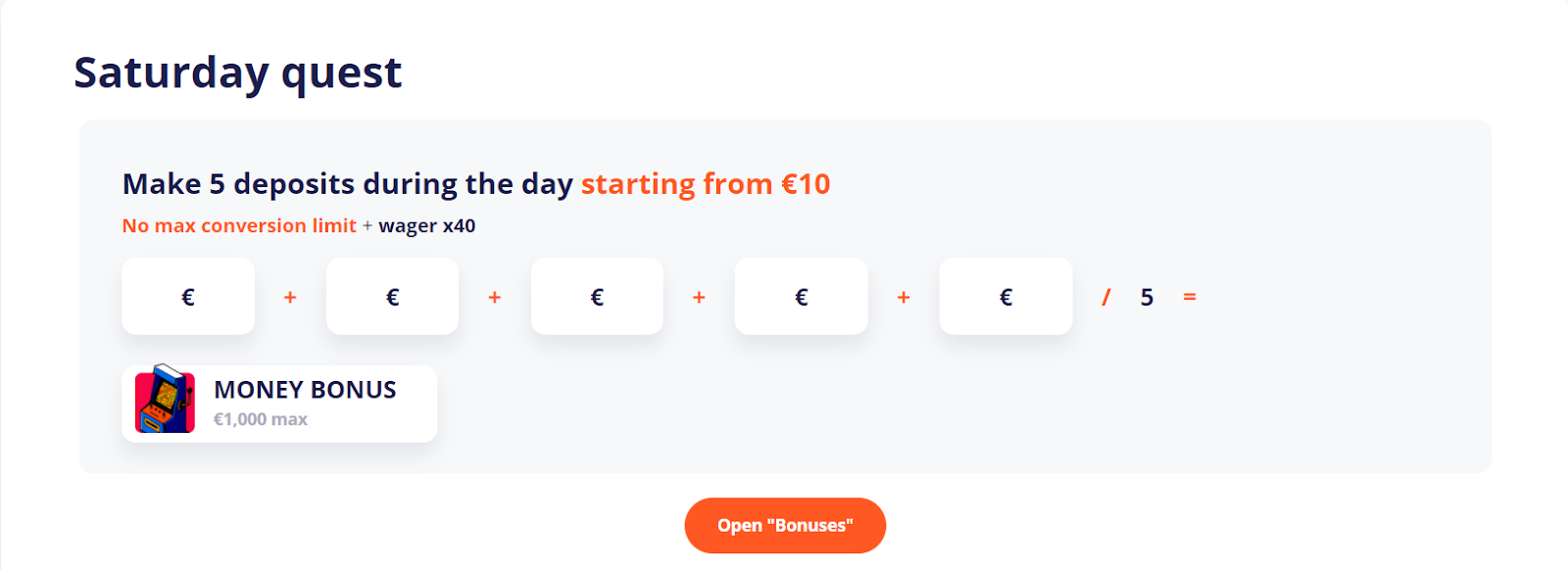The height and width of the screenshot is (570, 1568).
Task: Select the fifth euro deposit box
Action: pos(1005,296)
